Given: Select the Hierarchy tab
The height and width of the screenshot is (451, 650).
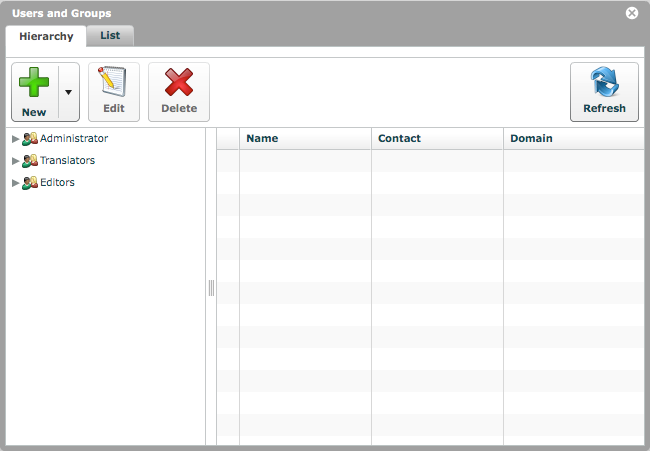Looking at the screenshot, I should (x=46, y=36).
